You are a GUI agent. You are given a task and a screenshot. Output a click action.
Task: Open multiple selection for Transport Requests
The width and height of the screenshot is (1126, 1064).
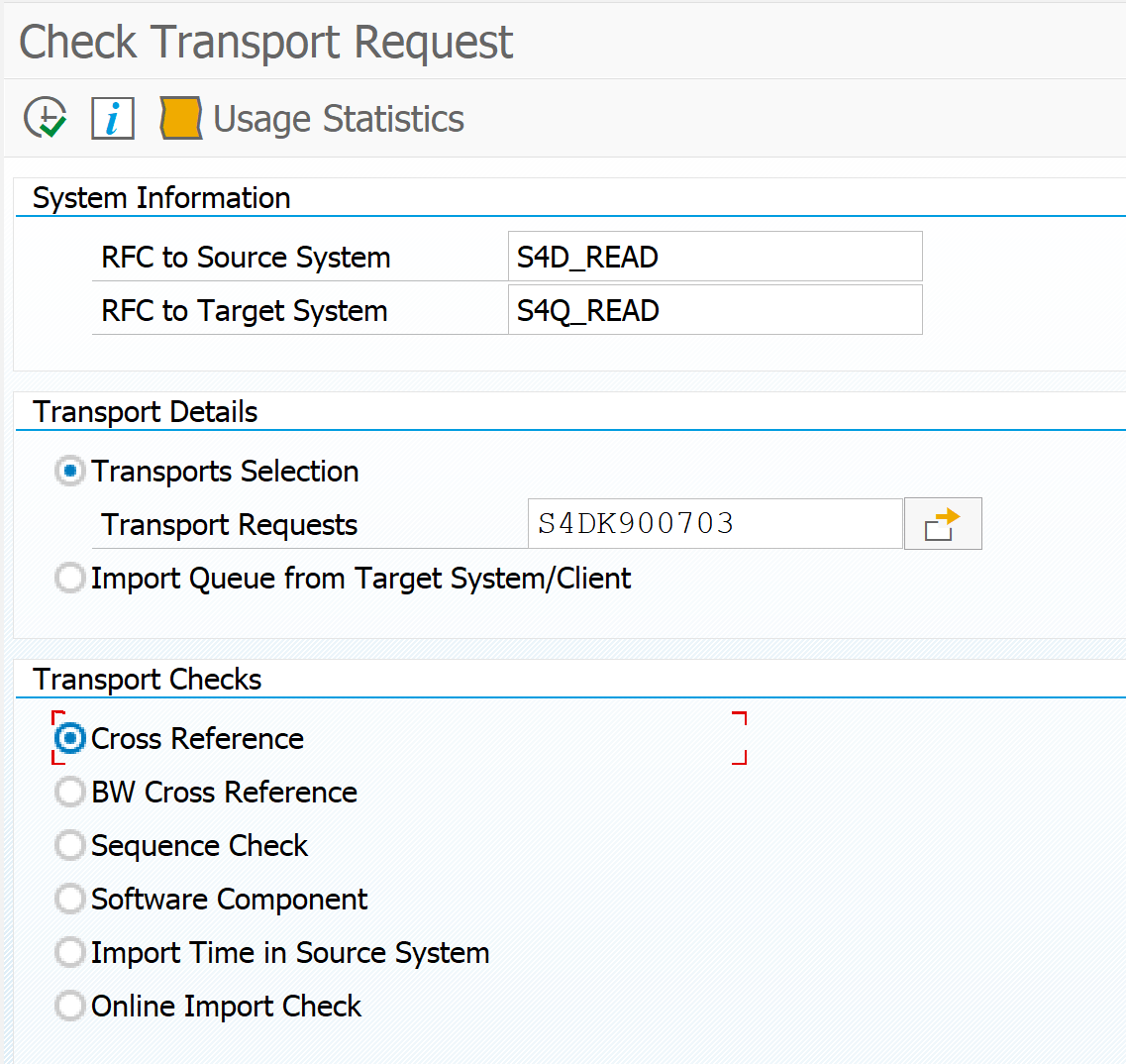[942, 523]
